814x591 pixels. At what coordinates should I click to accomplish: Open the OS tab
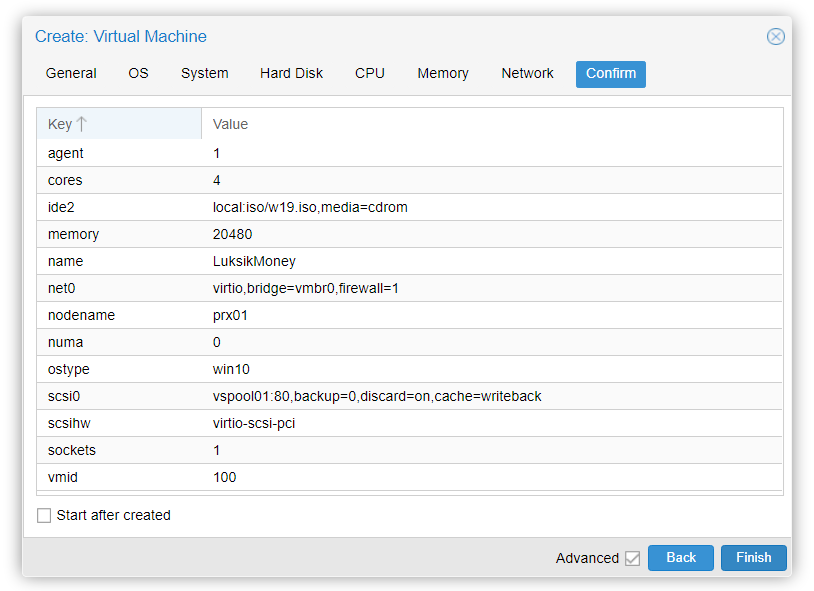(138, 74)
